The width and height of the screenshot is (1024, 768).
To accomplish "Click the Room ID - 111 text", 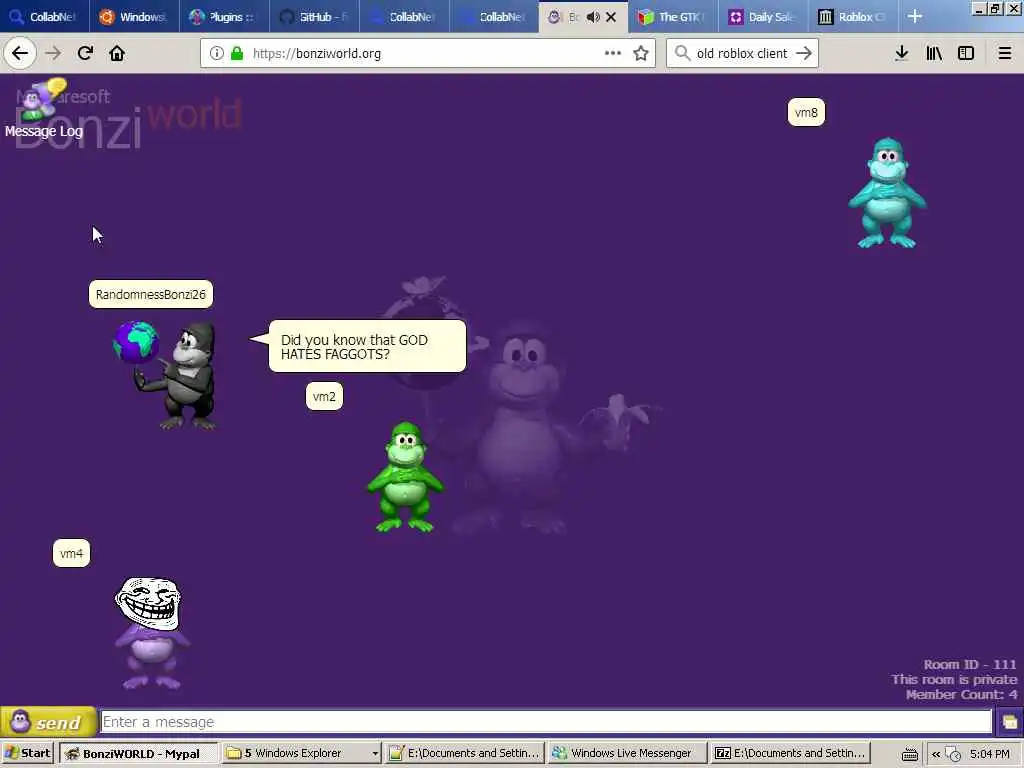I will (970, 665).
